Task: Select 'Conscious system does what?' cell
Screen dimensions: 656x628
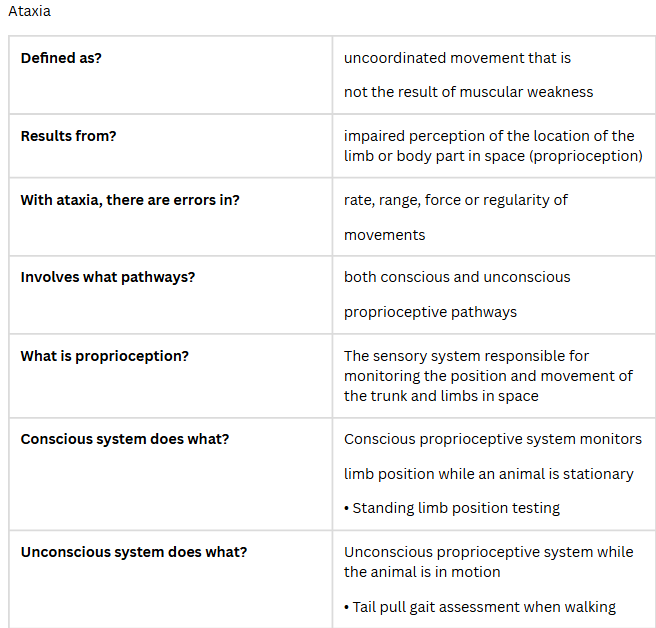Action: coord(124,439)
